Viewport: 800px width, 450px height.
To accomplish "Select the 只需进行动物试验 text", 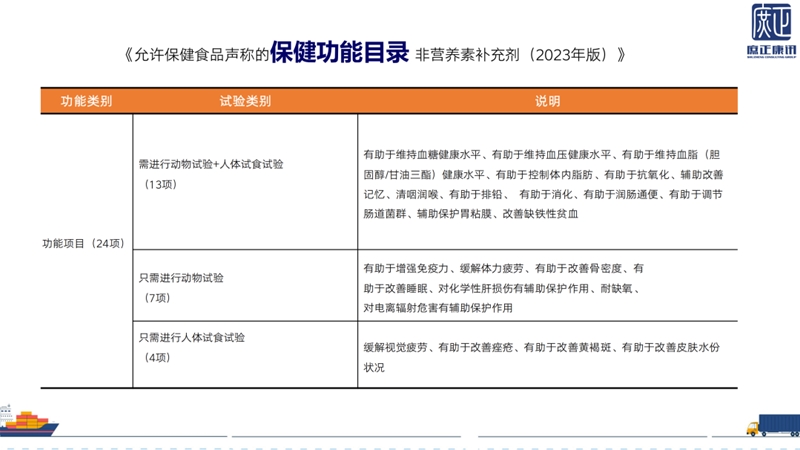I will (x=181, y=277).
